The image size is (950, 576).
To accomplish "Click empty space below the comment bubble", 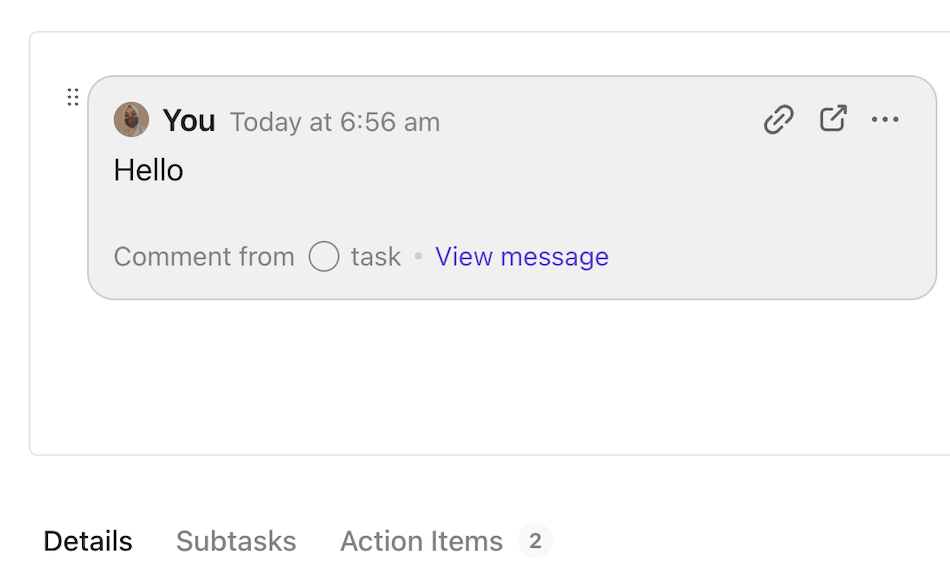I will [x=480, y=380].
